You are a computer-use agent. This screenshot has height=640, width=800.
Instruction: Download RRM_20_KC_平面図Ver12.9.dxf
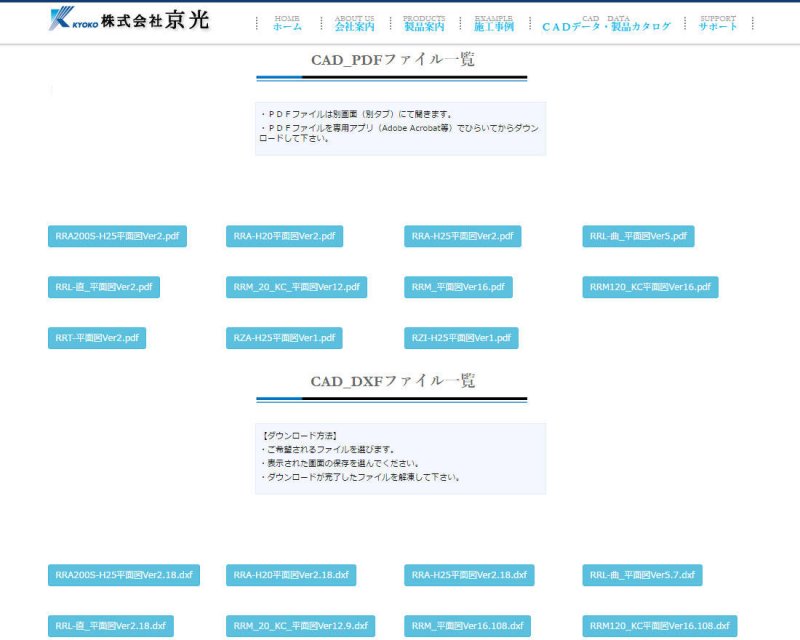click(301, 626)
